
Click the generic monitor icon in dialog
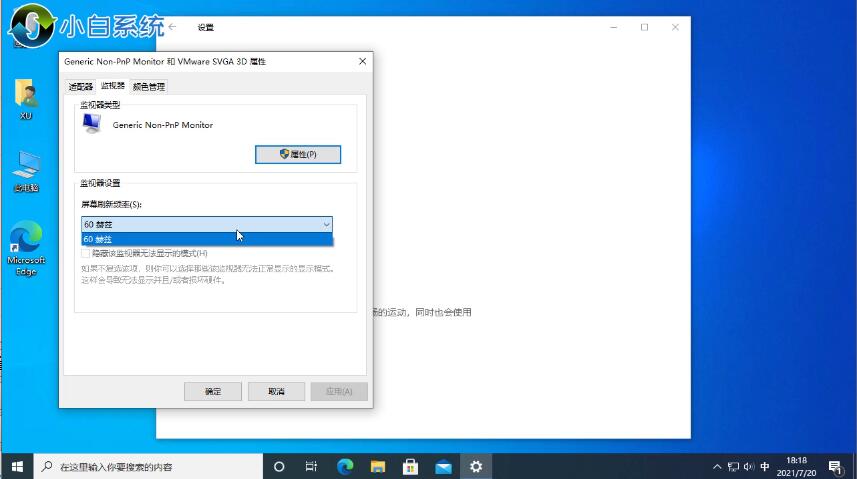click(x=92, y=124)
